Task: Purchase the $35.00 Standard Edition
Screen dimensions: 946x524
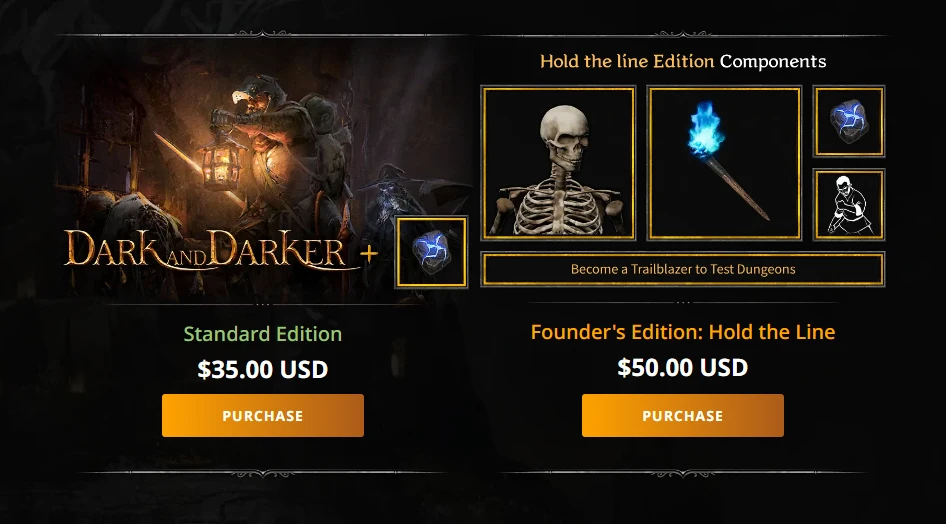Action: [x=262, y=415]
